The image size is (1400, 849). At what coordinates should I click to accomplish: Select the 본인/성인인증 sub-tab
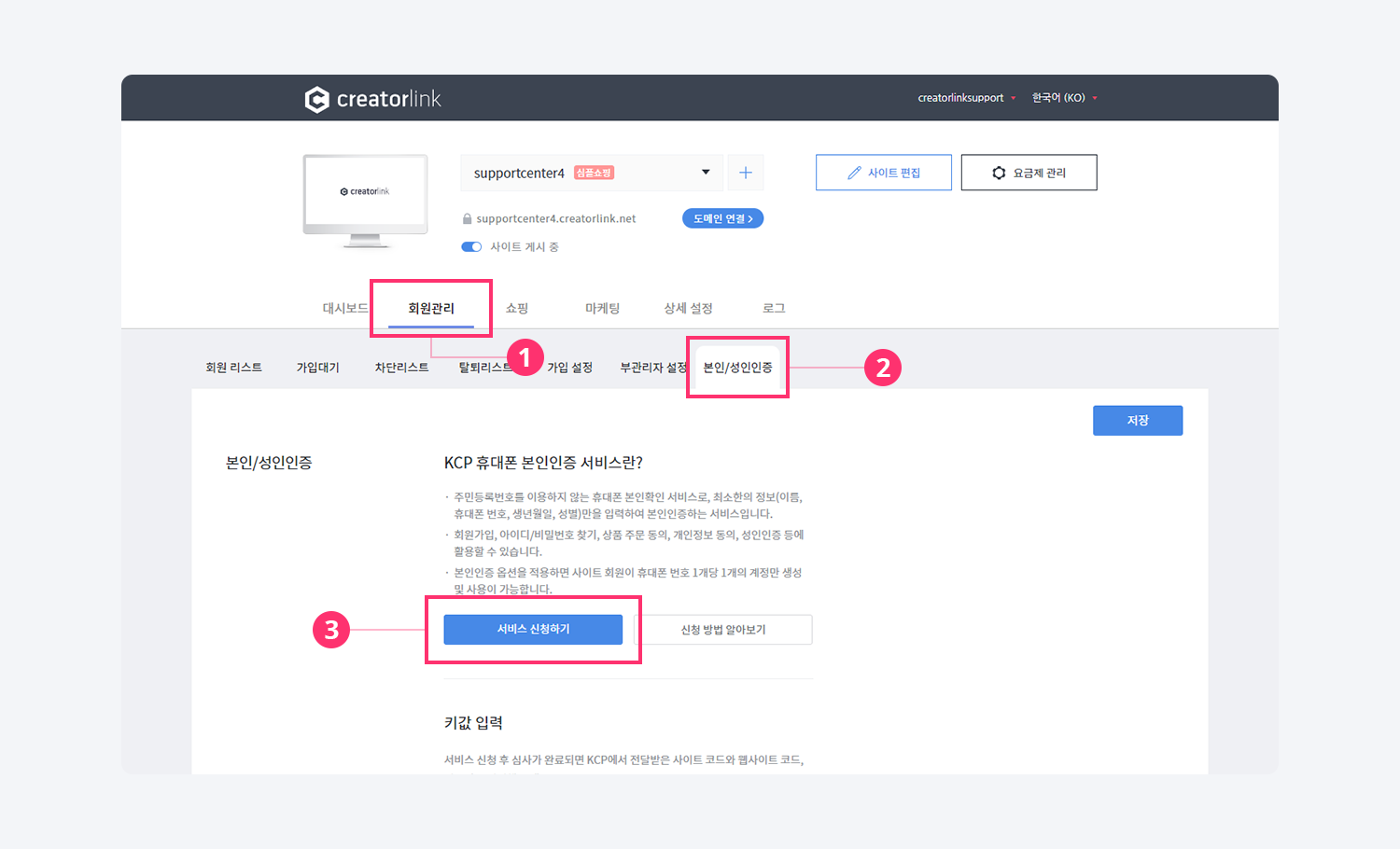click(737, 368)
